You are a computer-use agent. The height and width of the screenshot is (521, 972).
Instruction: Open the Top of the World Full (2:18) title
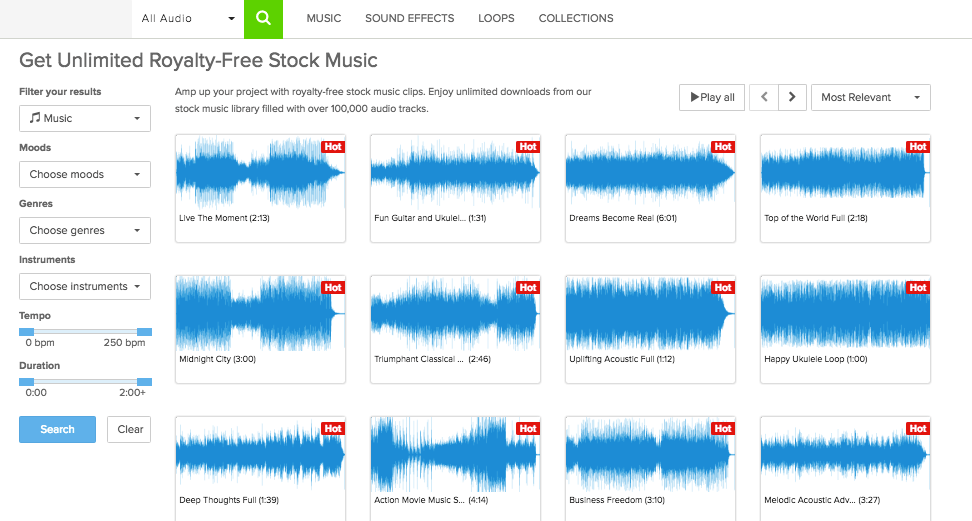[x=816, y=218]
